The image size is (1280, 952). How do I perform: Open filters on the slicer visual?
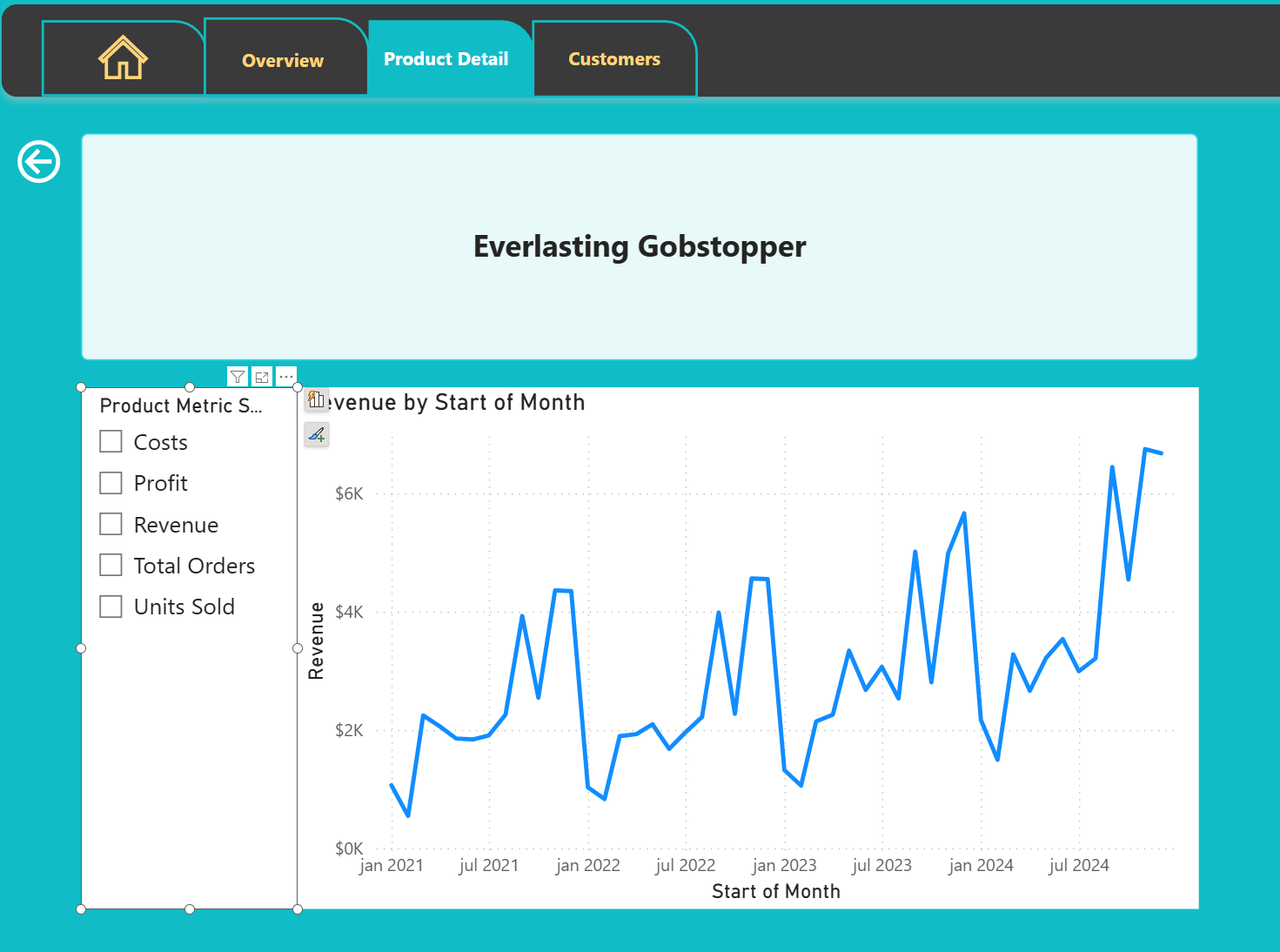[x=238, y=377]
